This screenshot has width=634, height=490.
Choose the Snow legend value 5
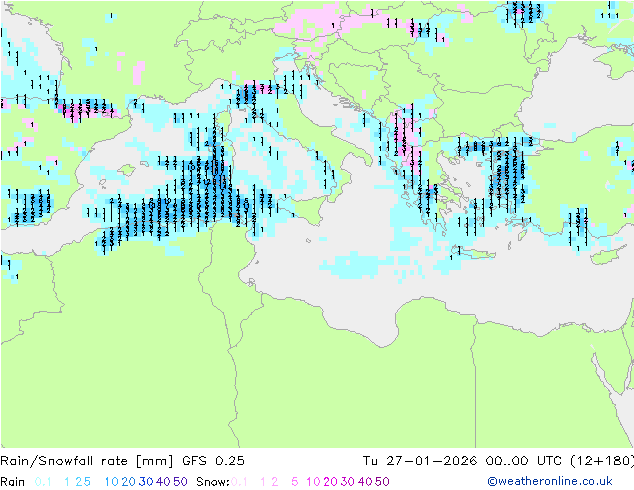tap(295, 482)
